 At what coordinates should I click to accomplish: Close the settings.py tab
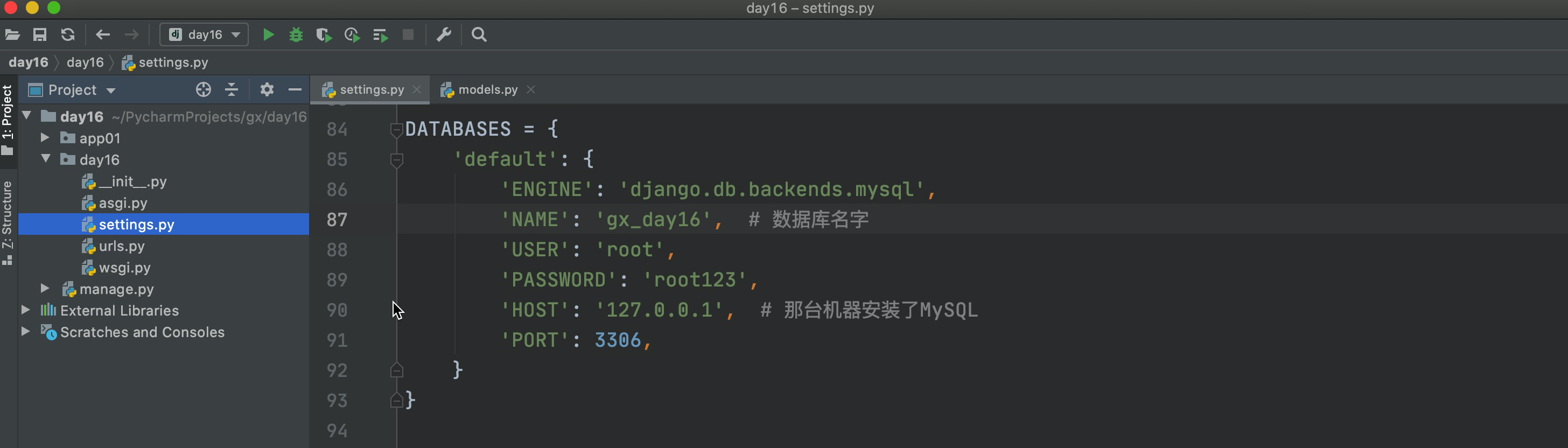(417, 89)
